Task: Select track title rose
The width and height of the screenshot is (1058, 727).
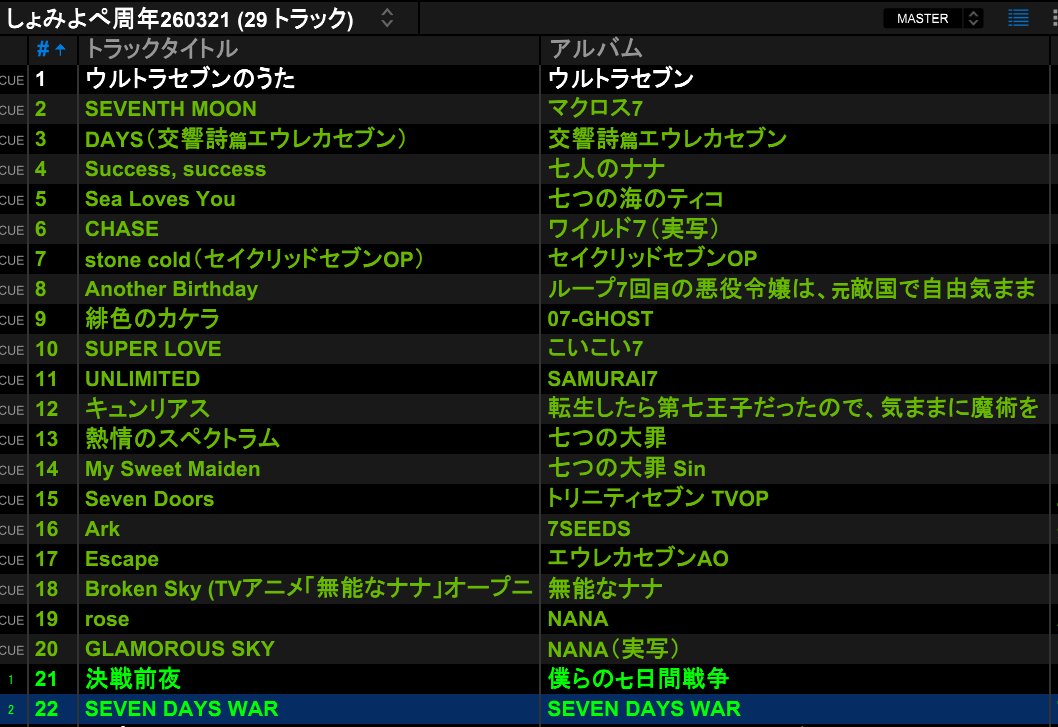Action: click(x=107, y=619)
